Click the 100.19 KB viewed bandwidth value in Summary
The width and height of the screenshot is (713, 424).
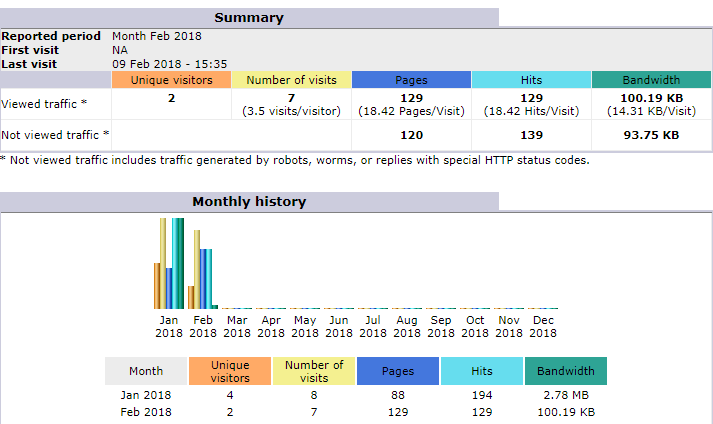click(x=651, y=98)
